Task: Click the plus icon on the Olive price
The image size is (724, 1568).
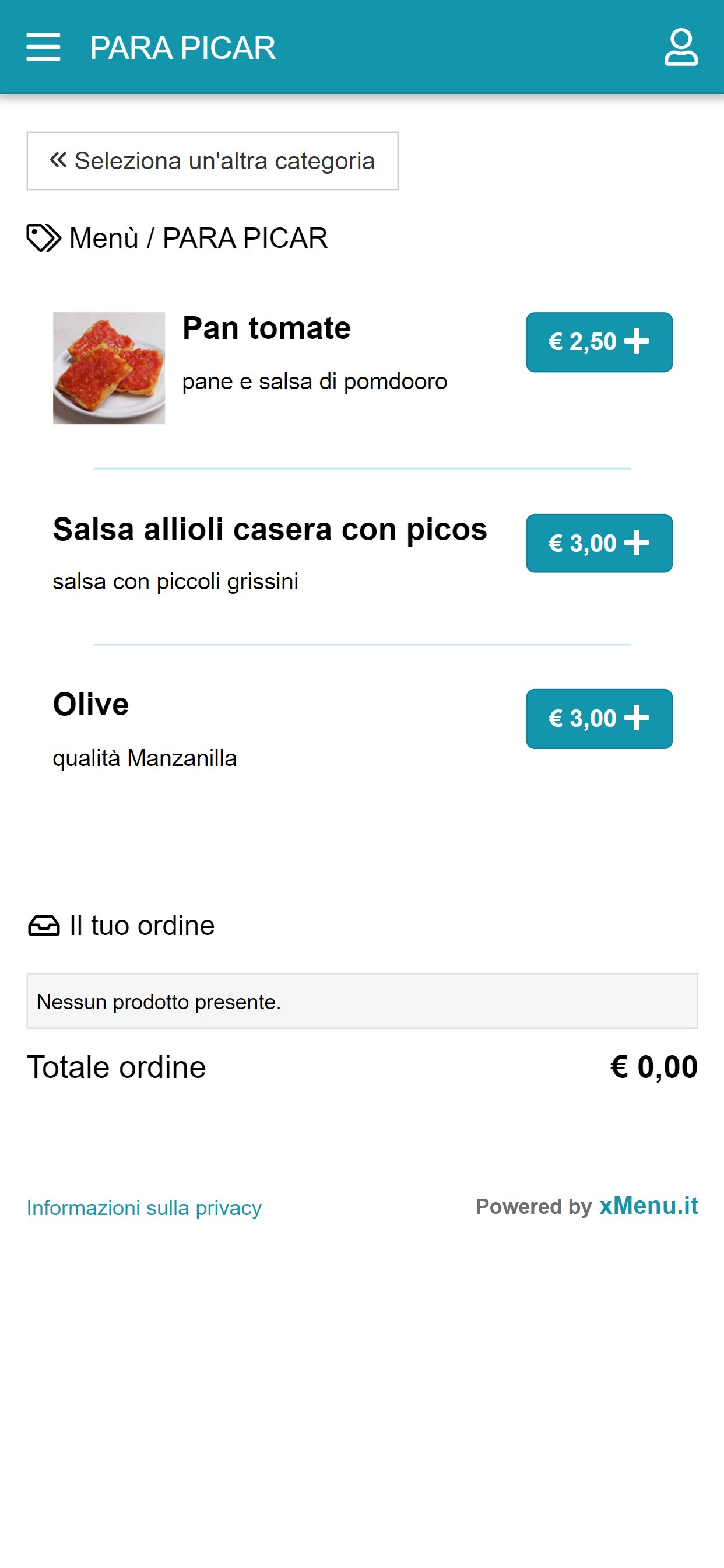Action: coord(637,718)
